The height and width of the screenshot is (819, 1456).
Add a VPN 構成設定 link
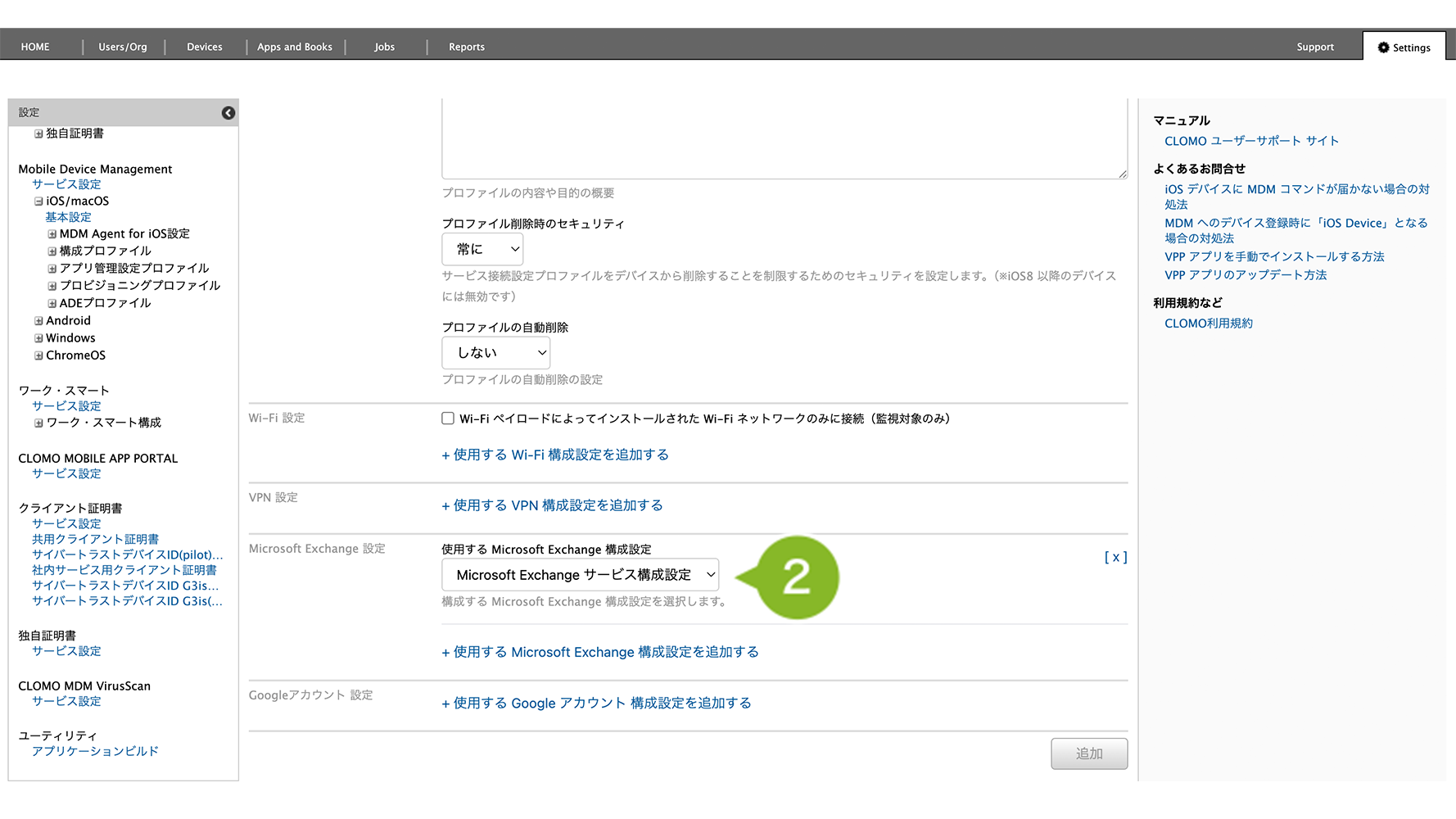pyautogui.click(x=552, y=505)
